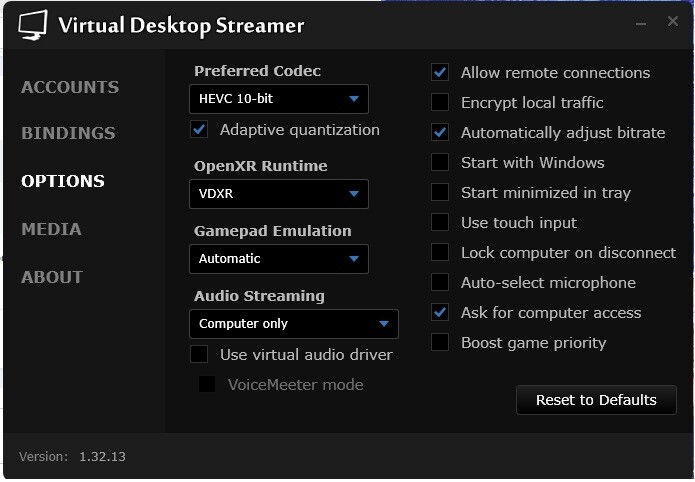Uncheck Adaptive quantization
Image resolution: width=695 pixels, height=482 pixels.
[x=199, y=130]
